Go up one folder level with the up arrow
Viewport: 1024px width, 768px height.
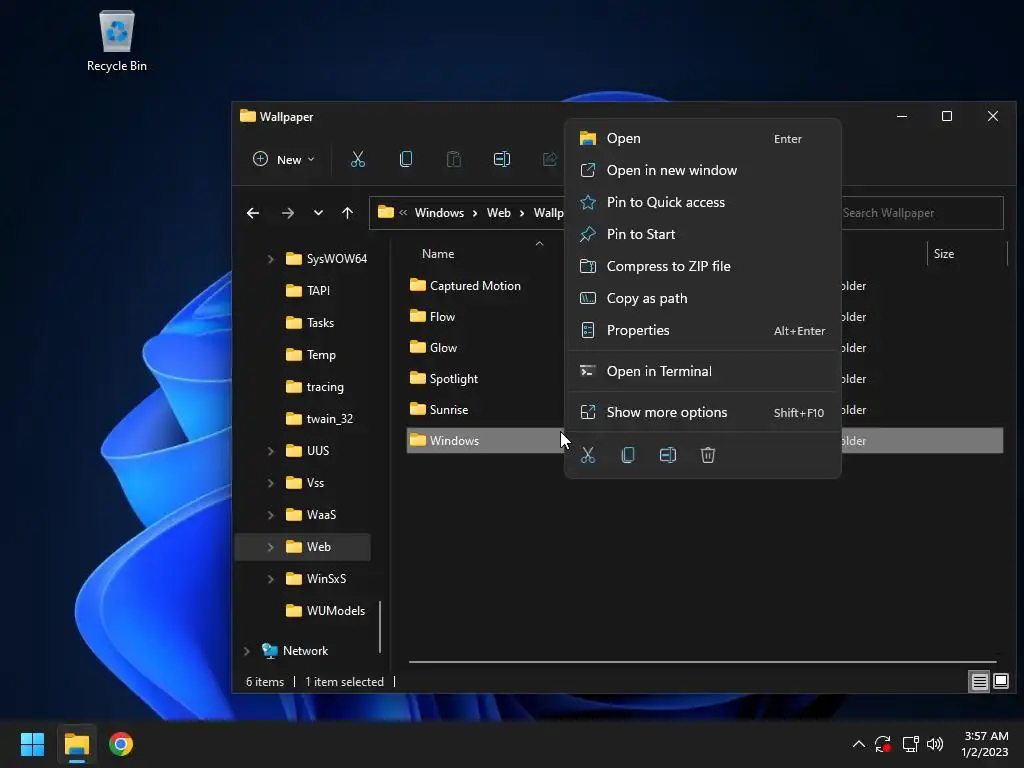tap(347, 213)
